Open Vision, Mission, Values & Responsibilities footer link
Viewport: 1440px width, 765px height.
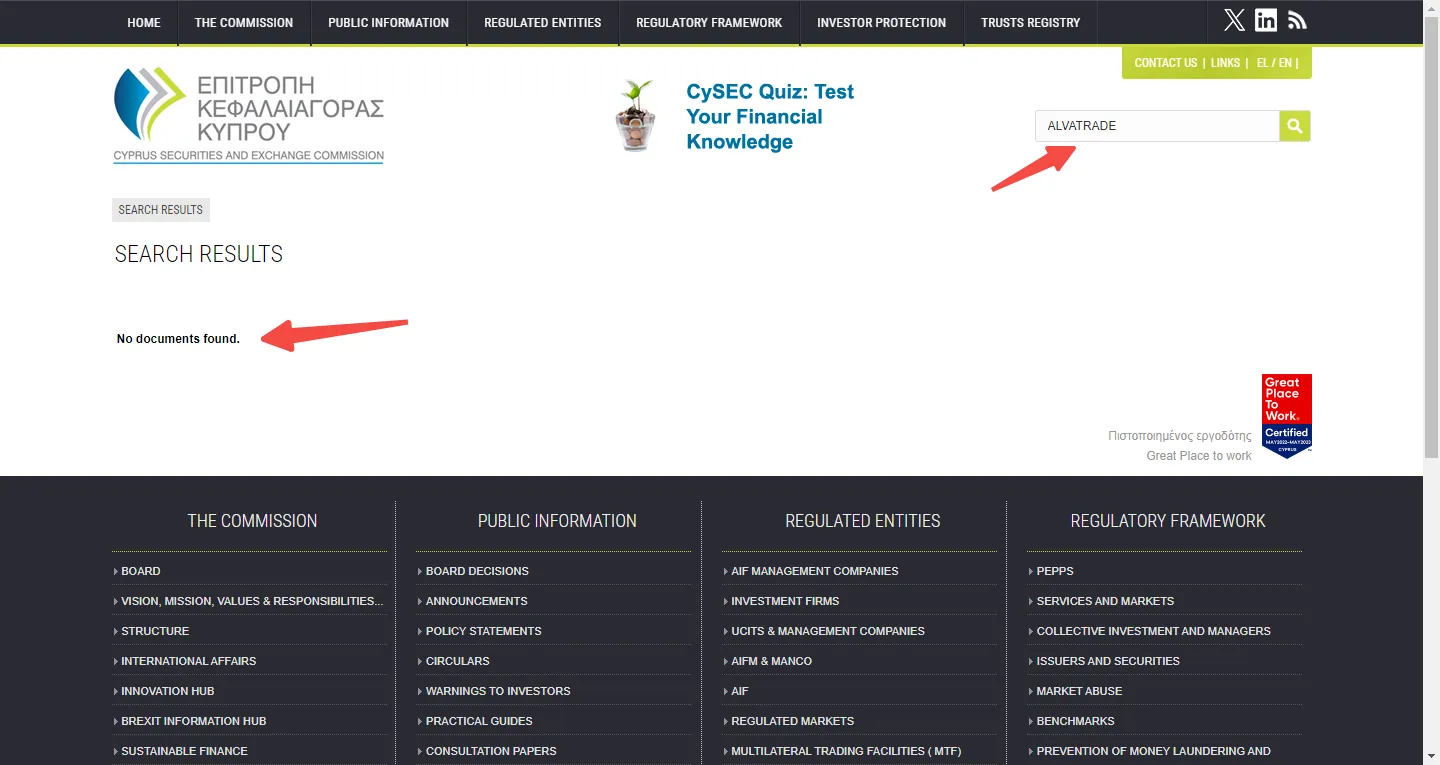coord(252,601)
